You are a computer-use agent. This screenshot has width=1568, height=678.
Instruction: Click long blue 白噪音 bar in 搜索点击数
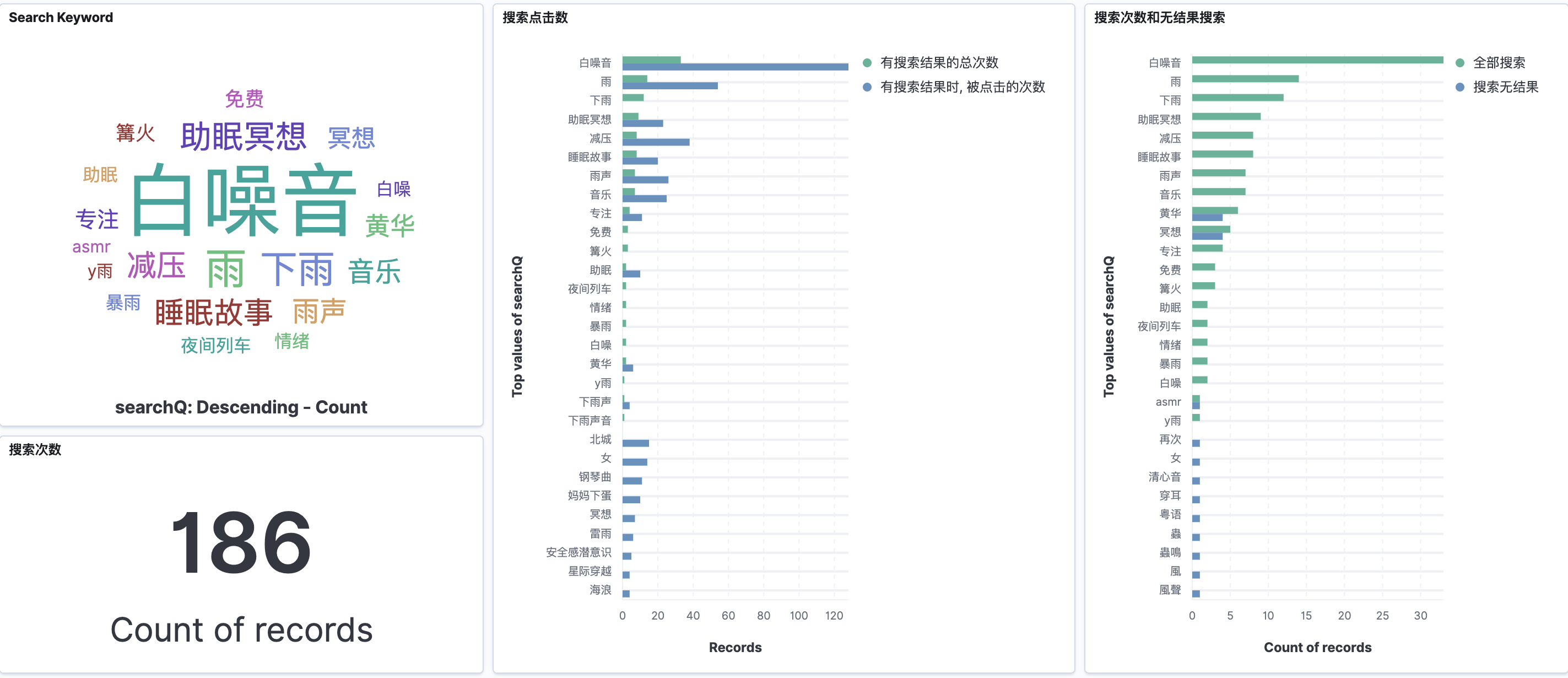[x=735, y=67]
